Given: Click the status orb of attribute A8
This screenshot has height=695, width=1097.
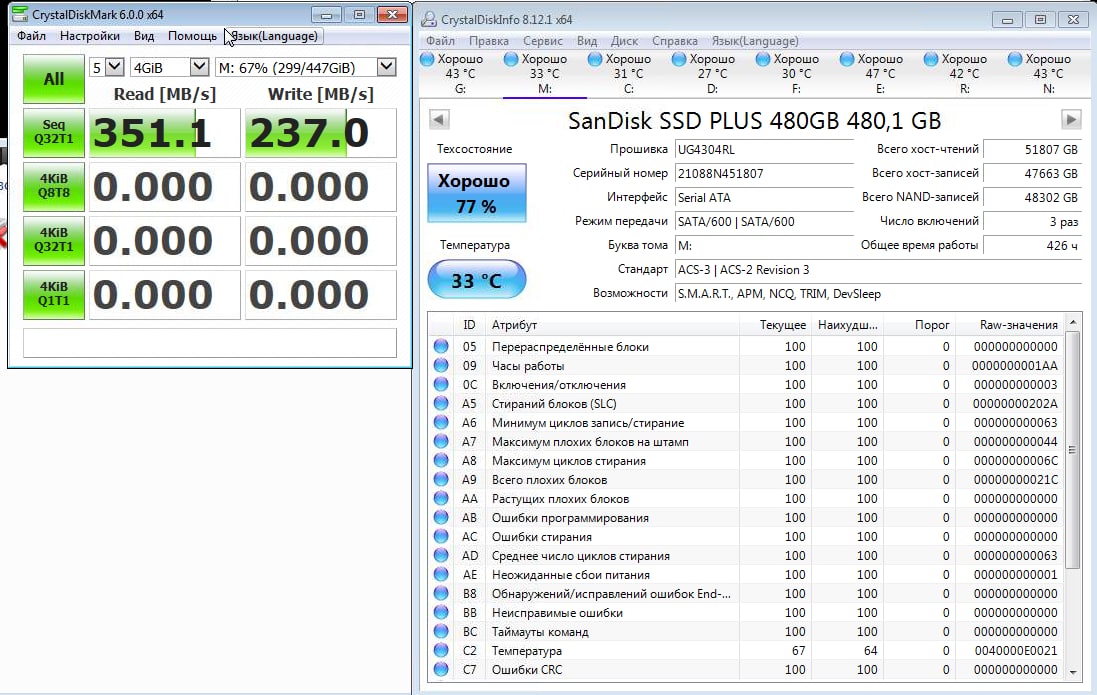Looking at the screenshot, I should point(441,460).
